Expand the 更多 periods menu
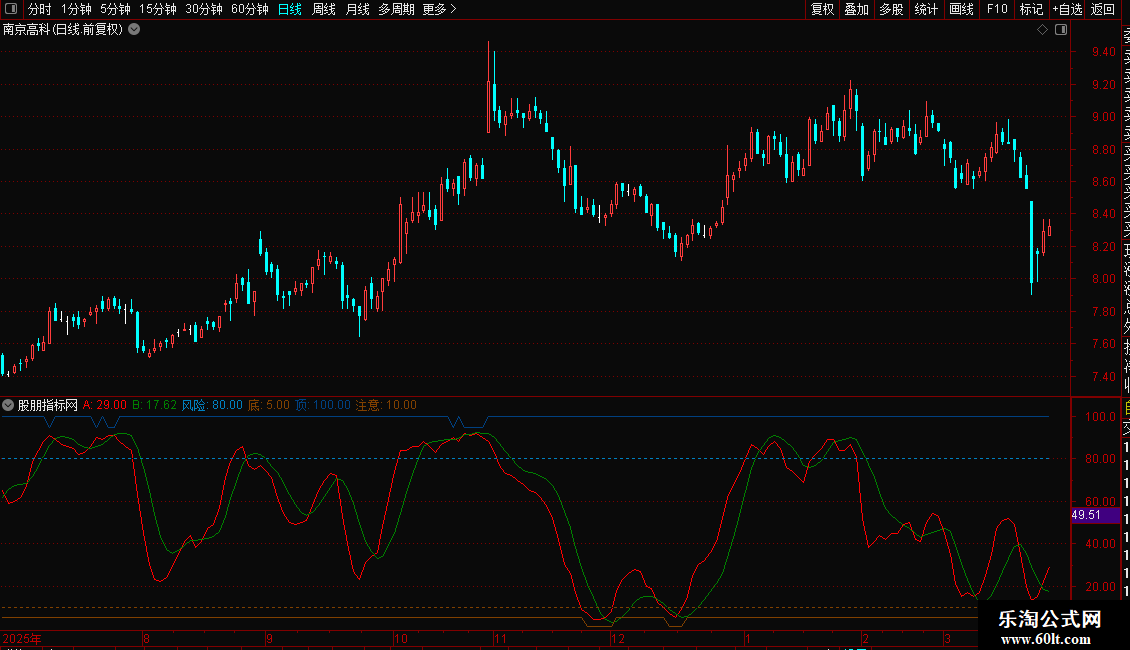Image resolution: width=1130 pixels, height=650 pixels. coord(440,9)
